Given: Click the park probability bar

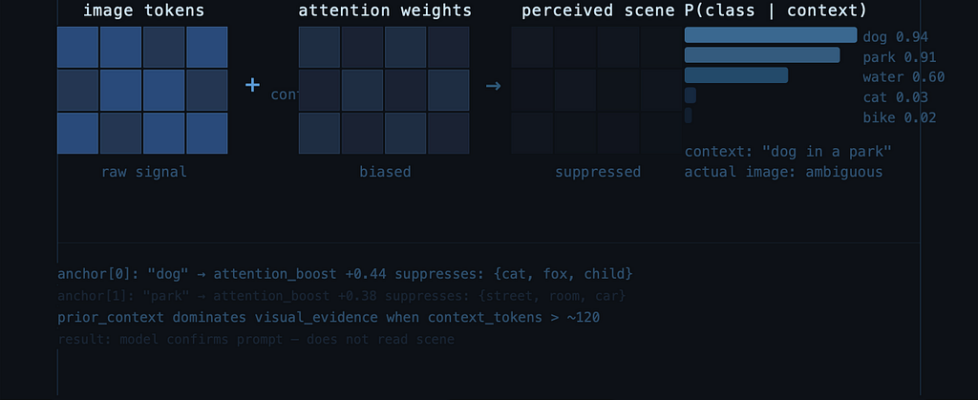Looking at the screenshot, I should 762,56.
